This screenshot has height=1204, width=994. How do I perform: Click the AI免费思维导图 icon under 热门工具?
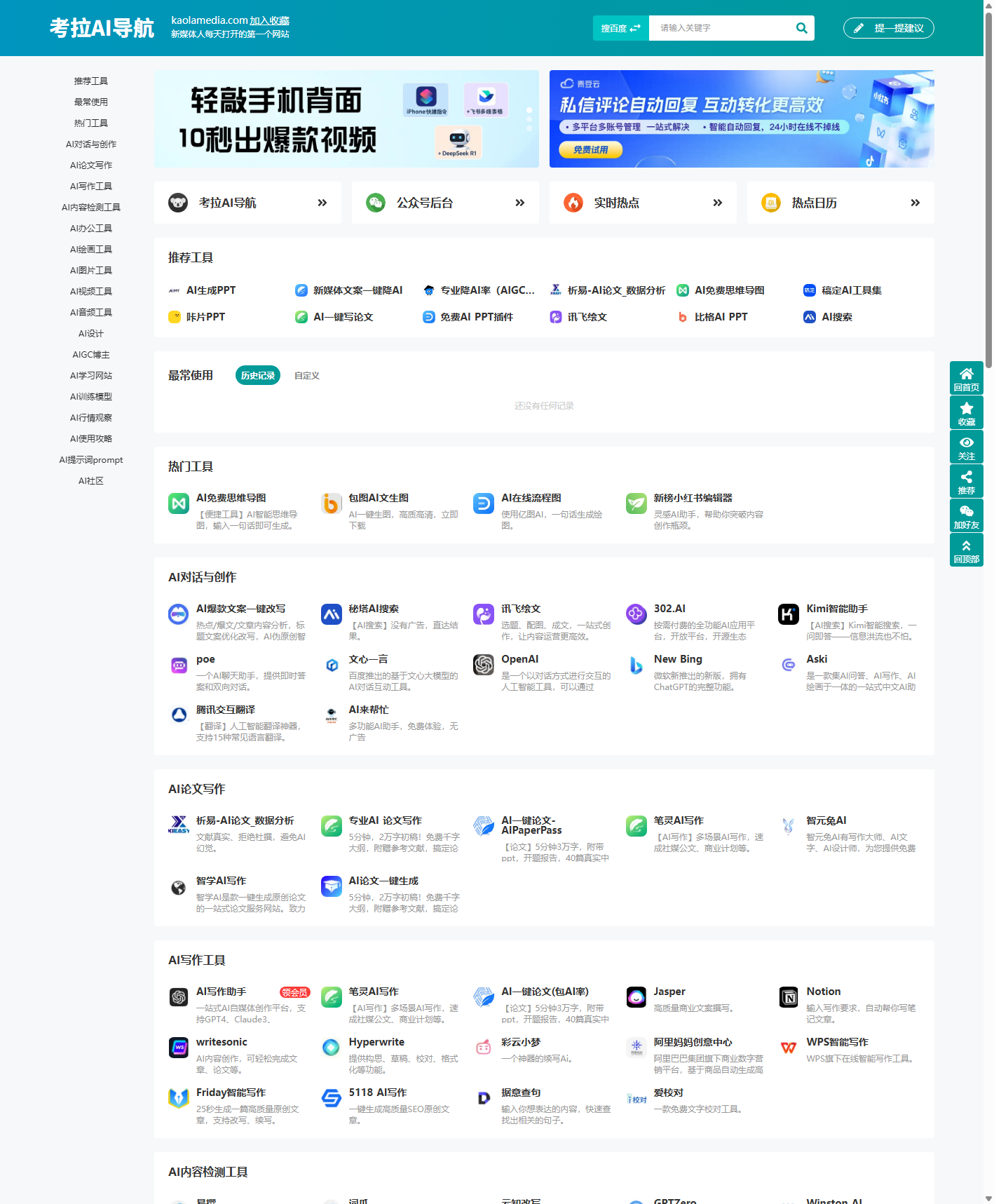179,503
